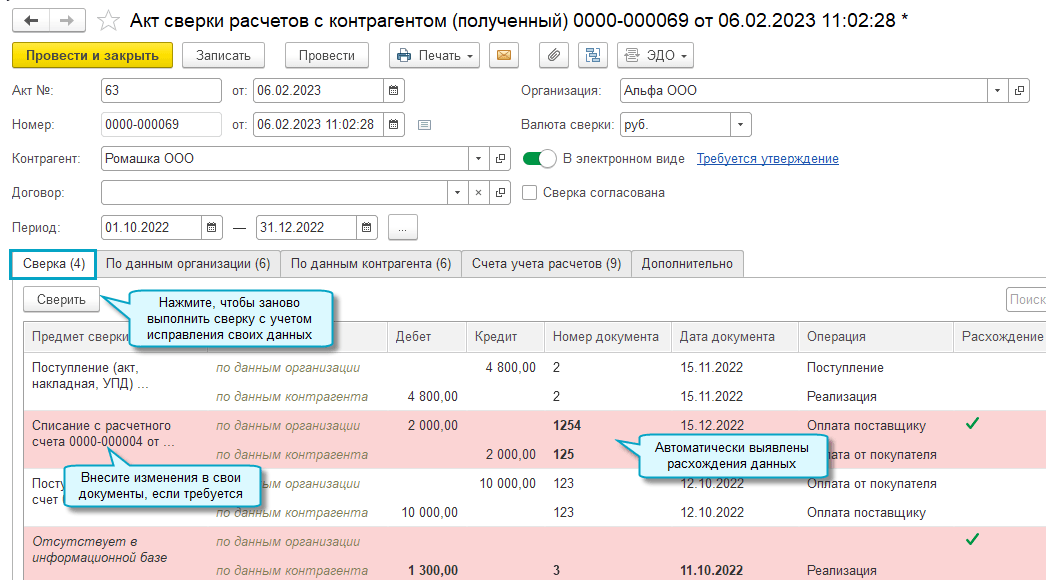Image resolution: width=1046 pixels, height=580 pixels.
Task: Click the Сверить button
Action: coord(61,300)
